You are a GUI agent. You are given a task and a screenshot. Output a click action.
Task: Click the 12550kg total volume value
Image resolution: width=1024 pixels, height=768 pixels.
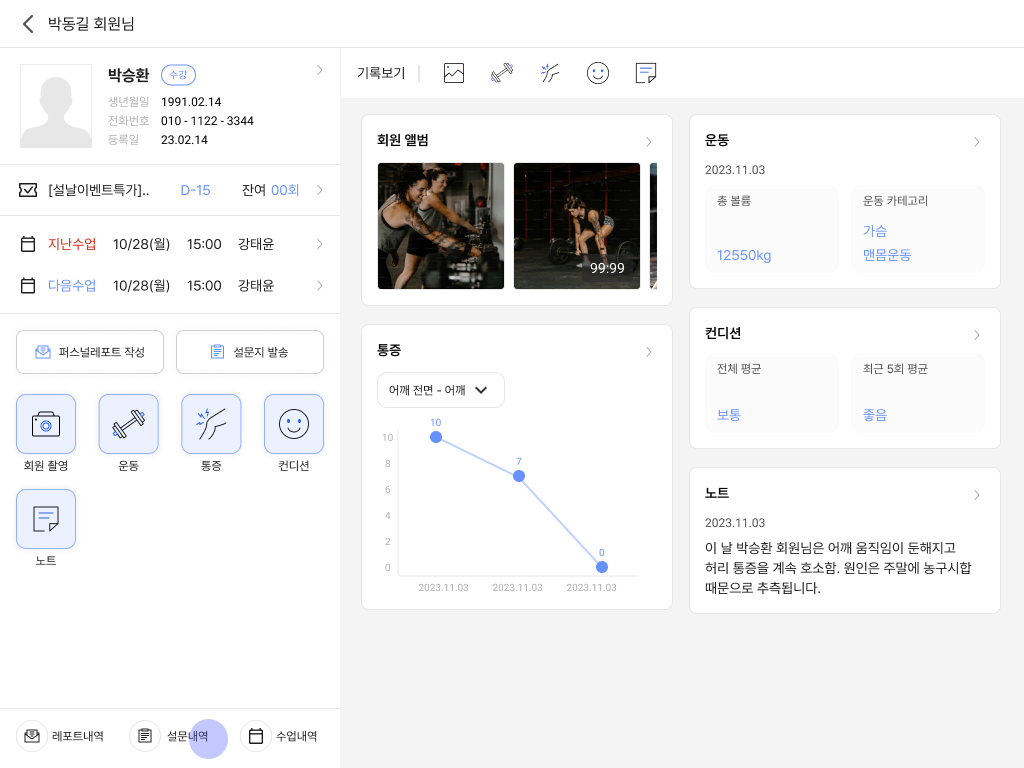tap(744, 255)
